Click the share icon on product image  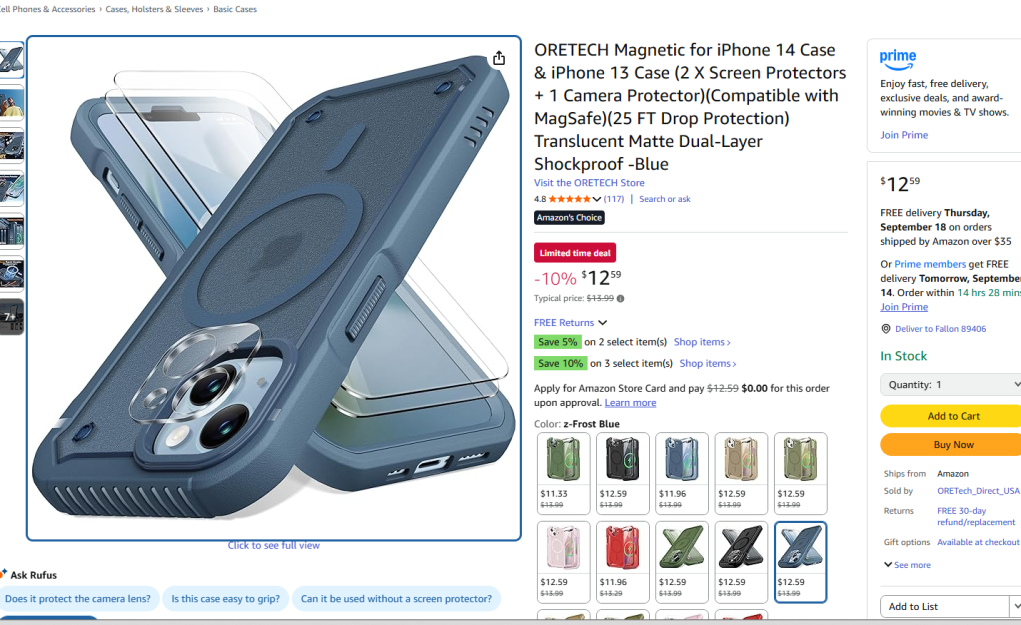[499, 58]
